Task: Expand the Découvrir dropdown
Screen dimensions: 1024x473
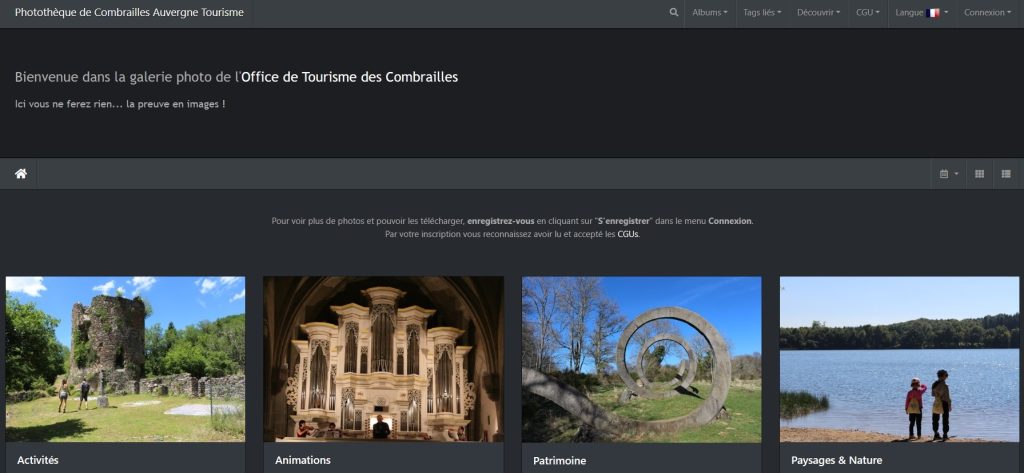Action: pos(817,13)
